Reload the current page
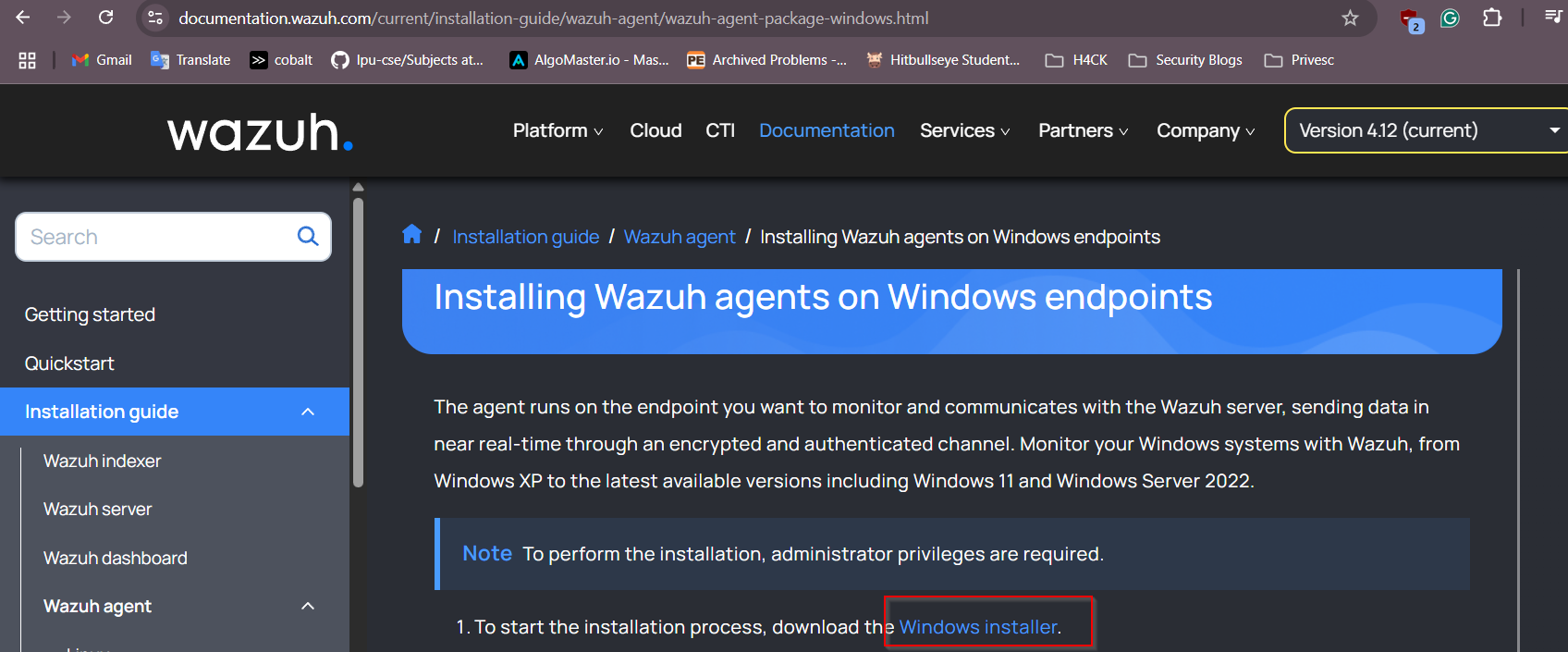The height and width of the screenshot is (652, 1568). 106,18
